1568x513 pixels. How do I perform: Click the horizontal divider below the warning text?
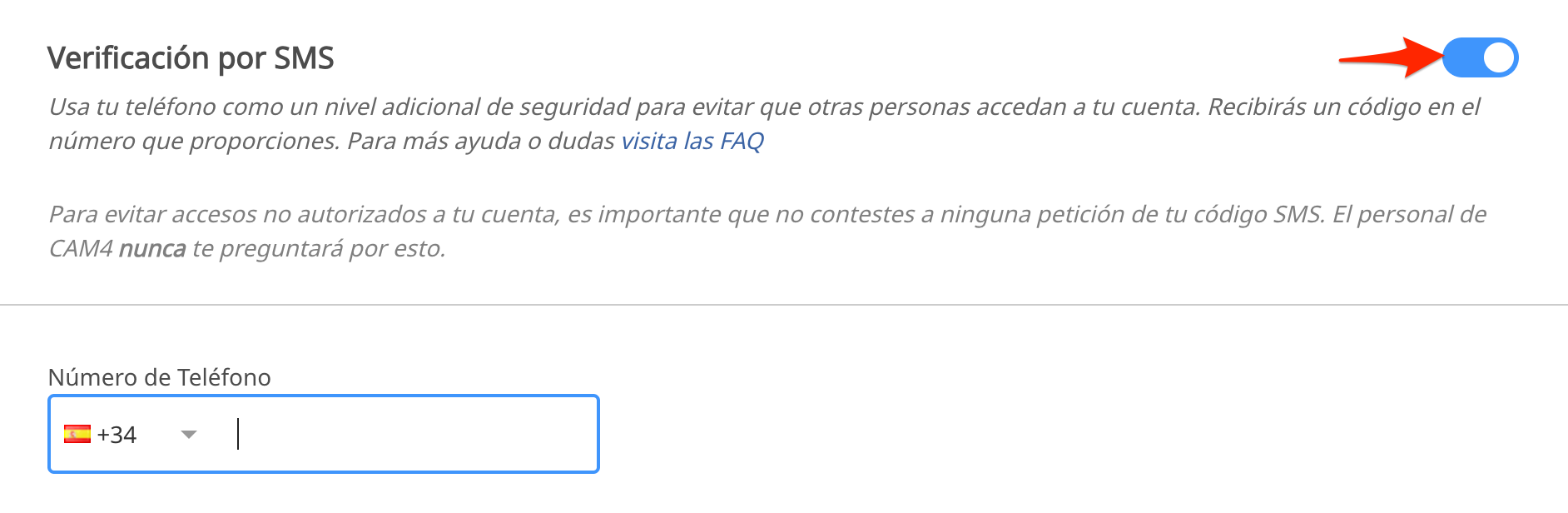pos(784,305)
